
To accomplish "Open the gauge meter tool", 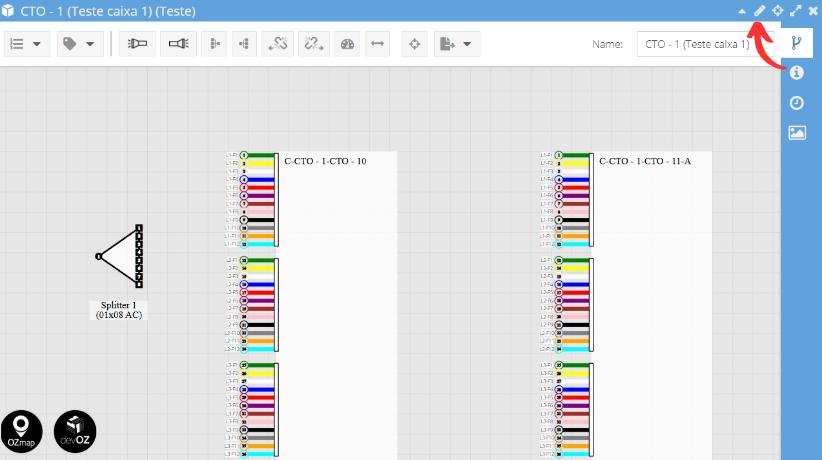I will point(347,44).
